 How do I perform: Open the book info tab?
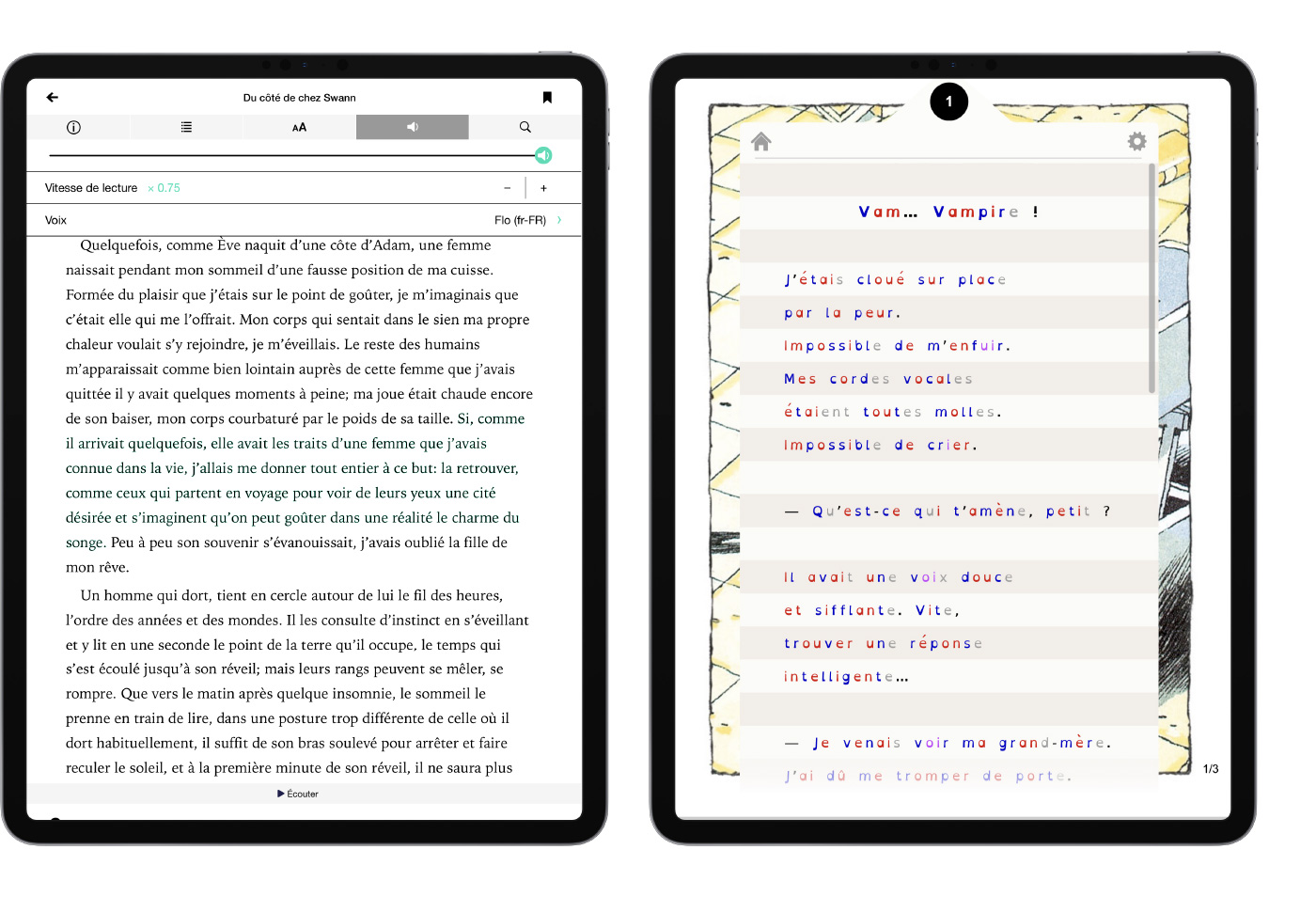point(74,127)
